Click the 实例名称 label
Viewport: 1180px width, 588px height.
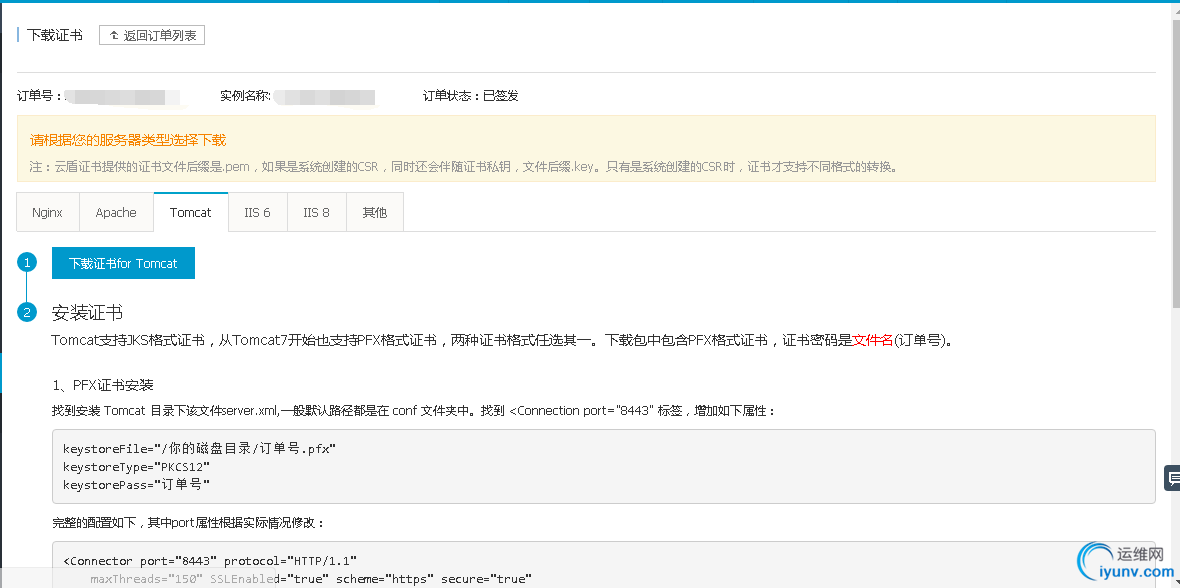click(245, 96)
